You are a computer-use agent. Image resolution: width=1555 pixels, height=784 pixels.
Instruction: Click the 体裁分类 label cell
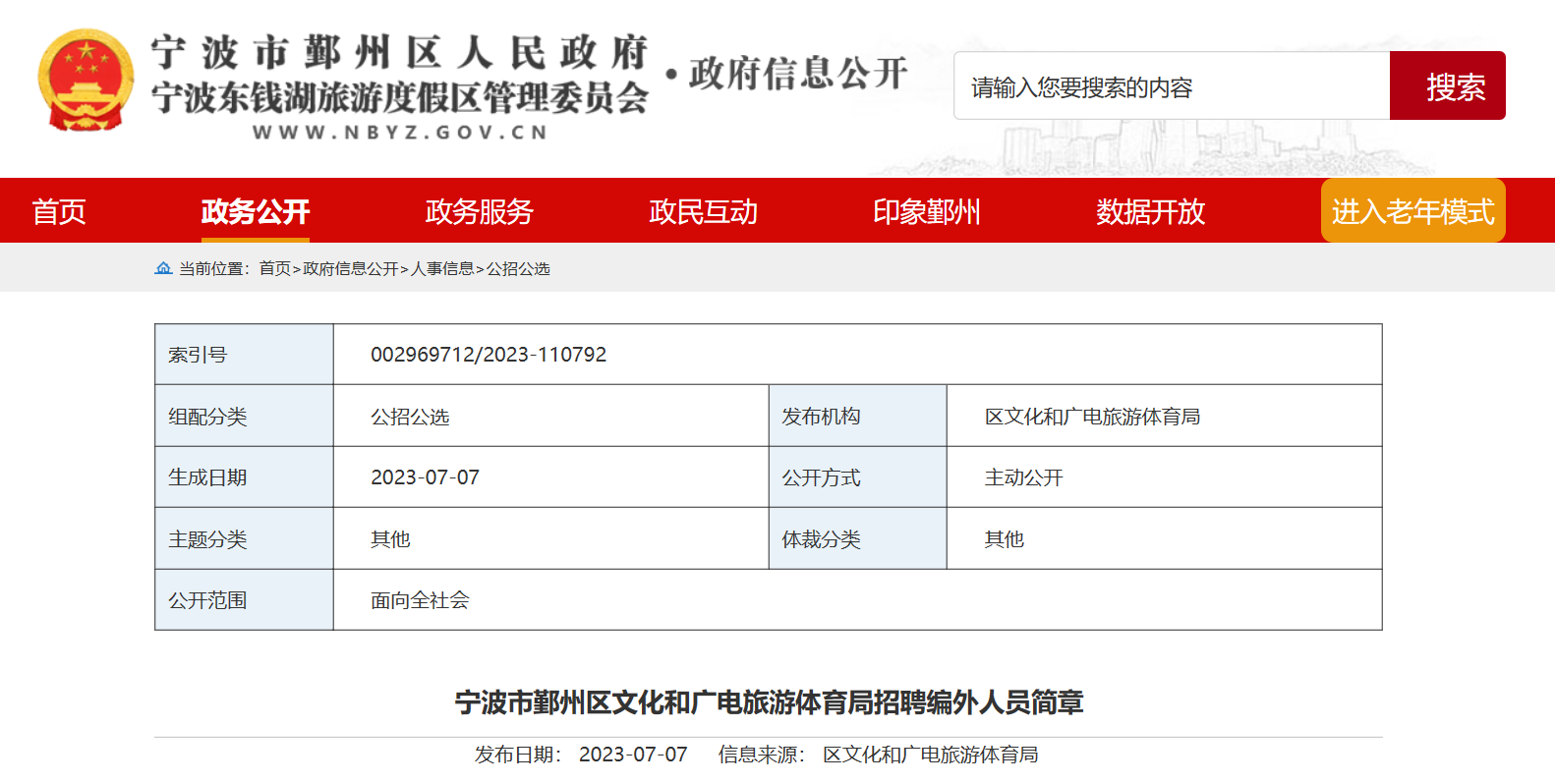click(x=858, y=539)
